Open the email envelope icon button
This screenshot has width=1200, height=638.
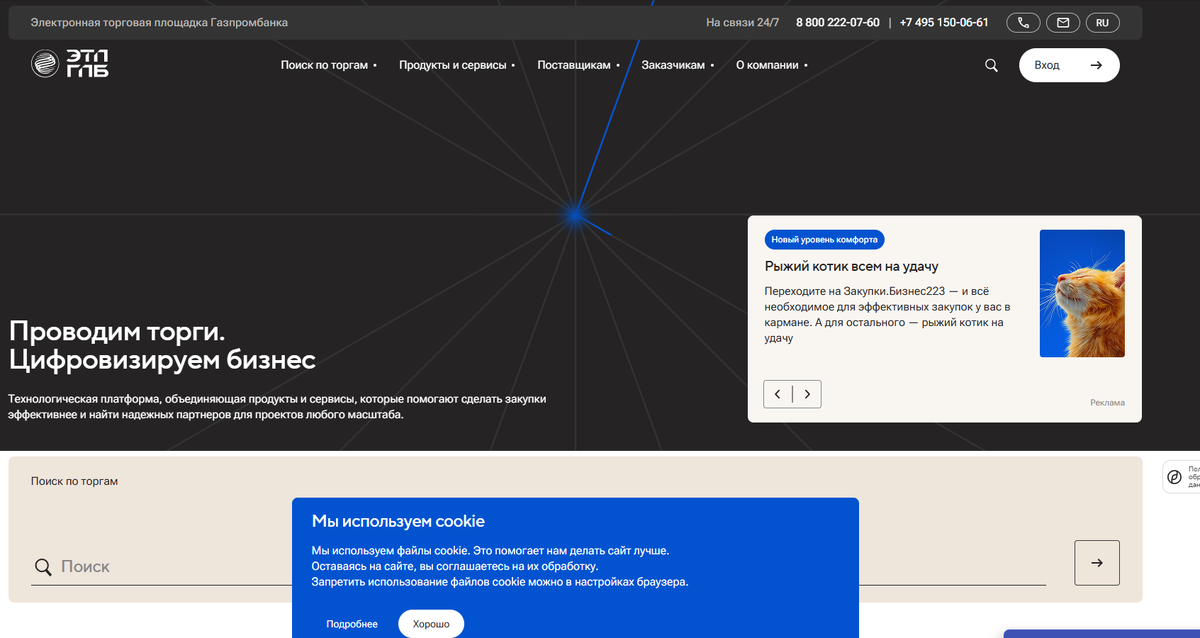pos(1063,22)
